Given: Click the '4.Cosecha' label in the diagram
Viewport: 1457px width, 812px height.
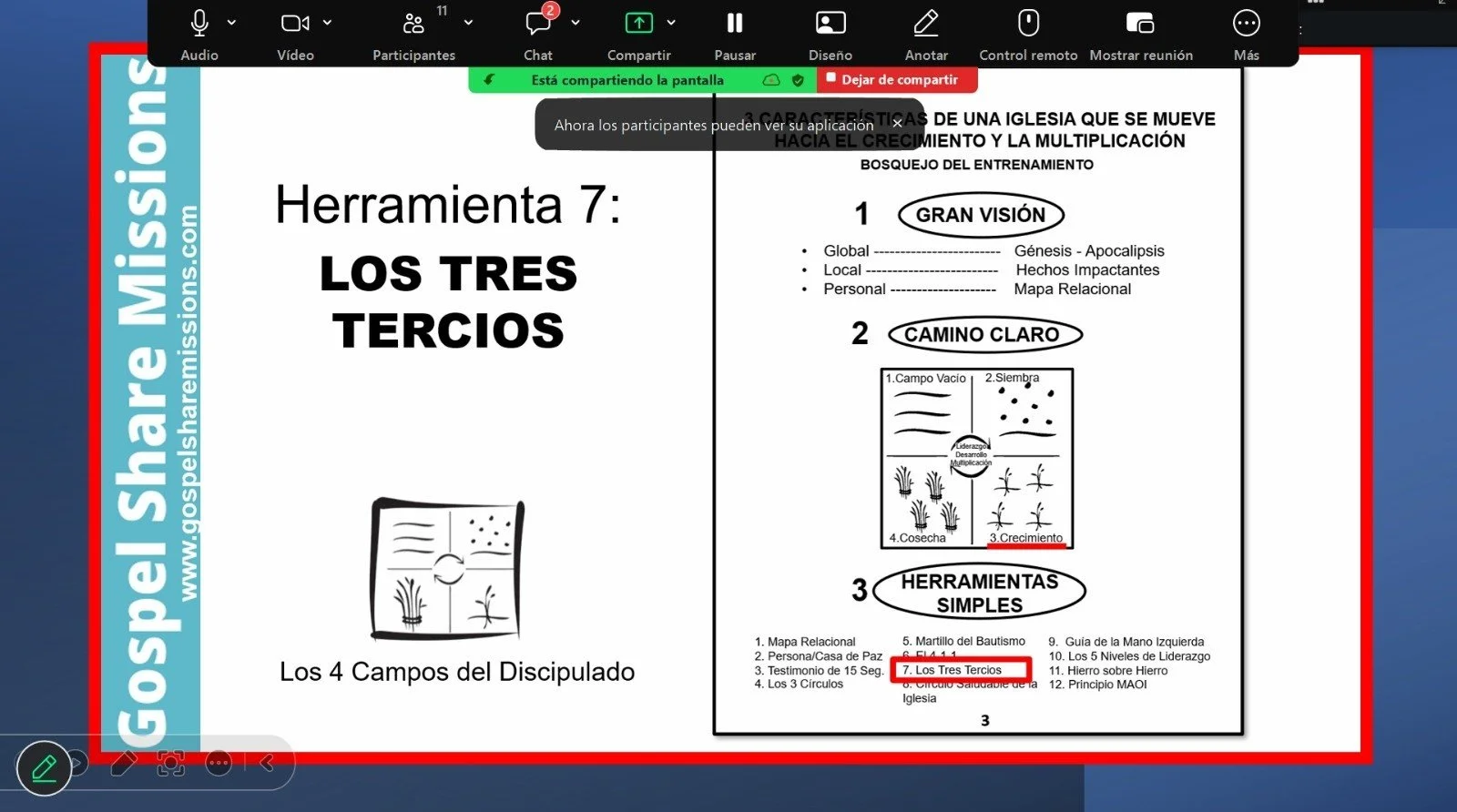Looking at the screenshot, I should (917, 538).
